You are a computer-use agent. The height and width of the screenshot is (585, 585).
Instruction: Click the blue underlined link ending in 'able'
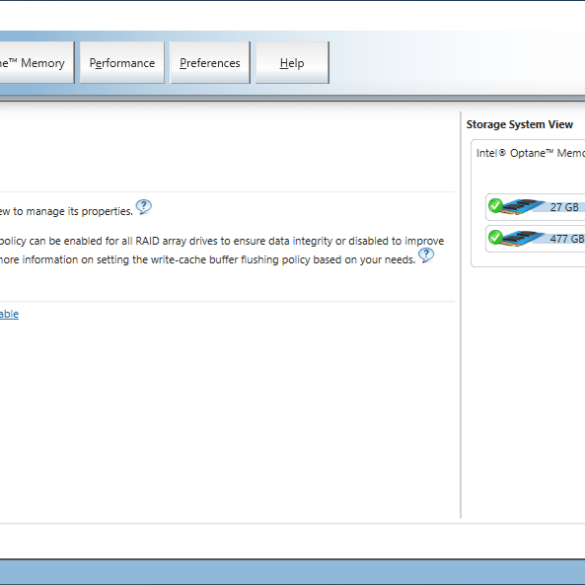coord(9,314)
